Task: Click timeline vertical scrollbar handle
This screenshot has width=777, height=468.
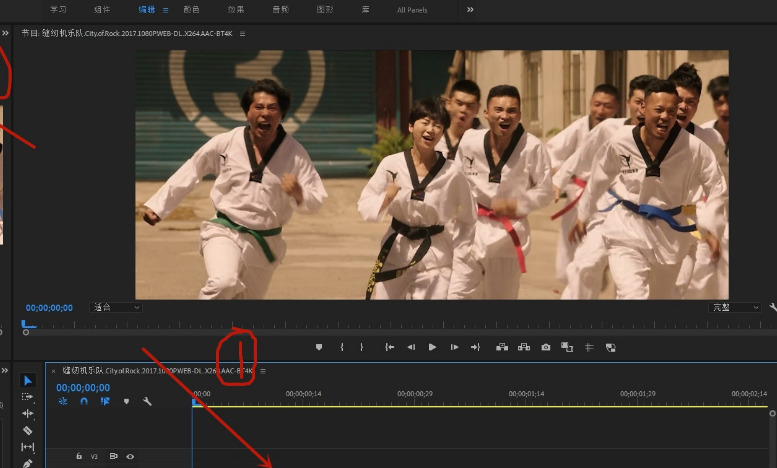Action: tap(772, 413)
